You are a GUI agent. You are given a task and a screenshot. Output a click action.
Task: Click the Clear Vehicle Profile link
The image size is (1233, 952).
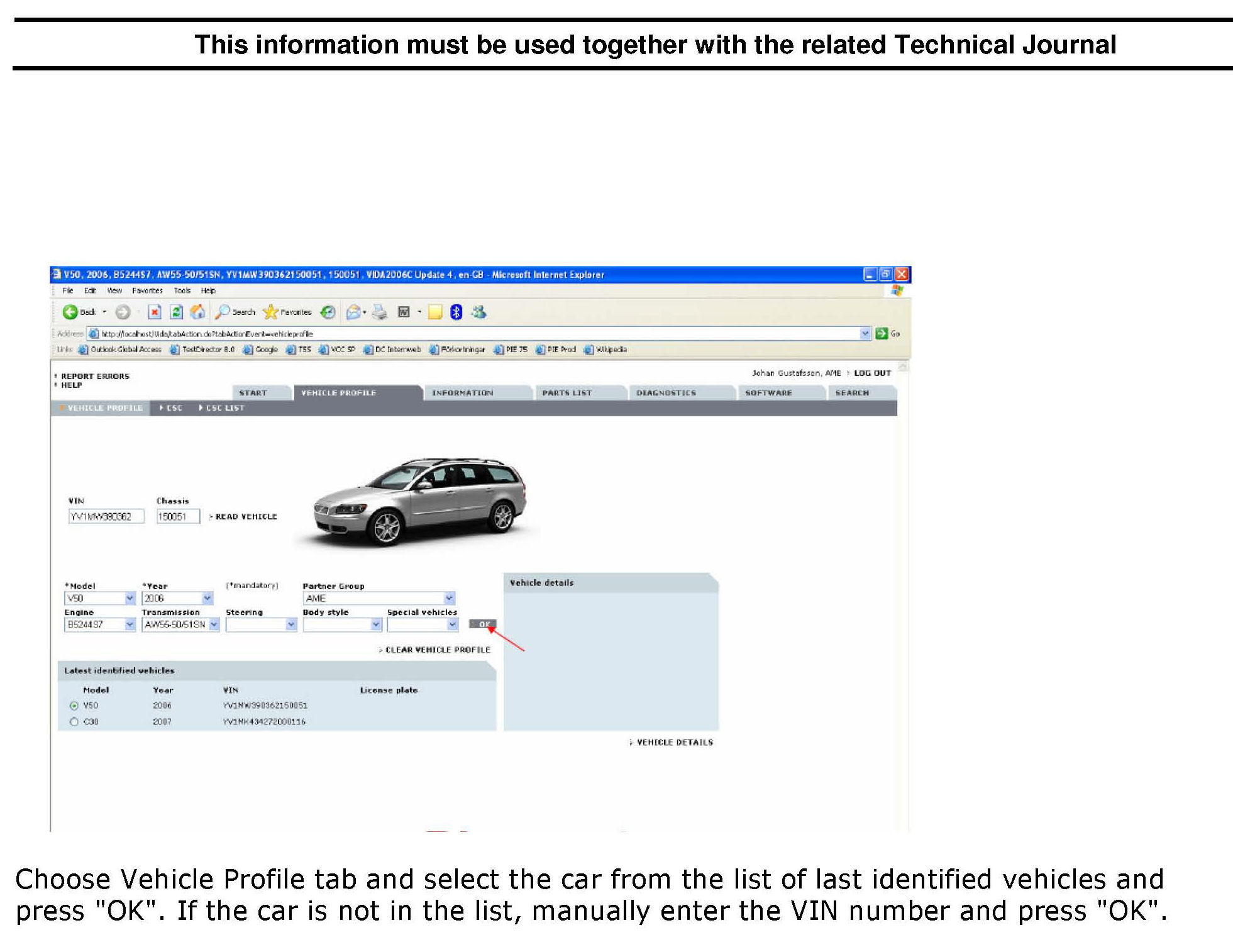click(437, 650)
